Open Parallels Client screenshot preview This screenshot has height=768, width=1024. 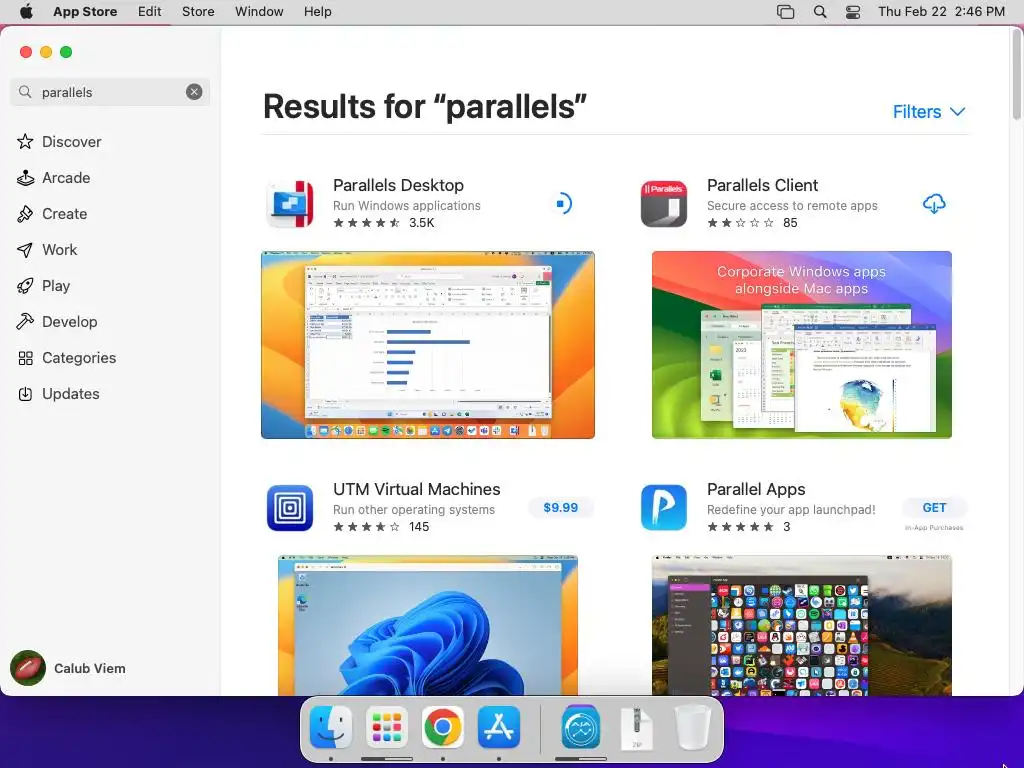click(x=801, y=345)
